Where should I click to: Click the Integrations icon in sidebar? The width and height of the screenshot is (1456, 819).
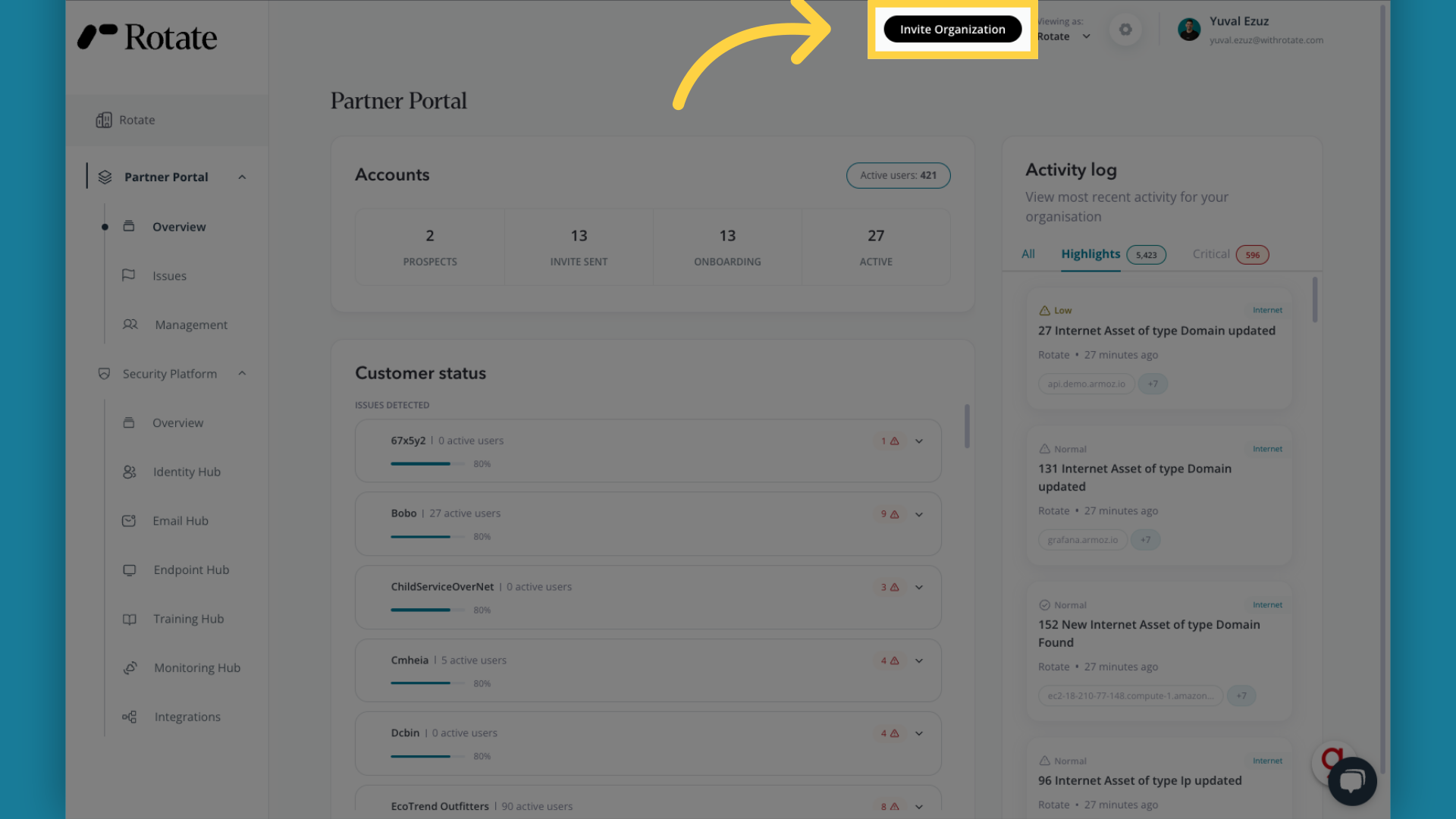click(x=130, y=717)
